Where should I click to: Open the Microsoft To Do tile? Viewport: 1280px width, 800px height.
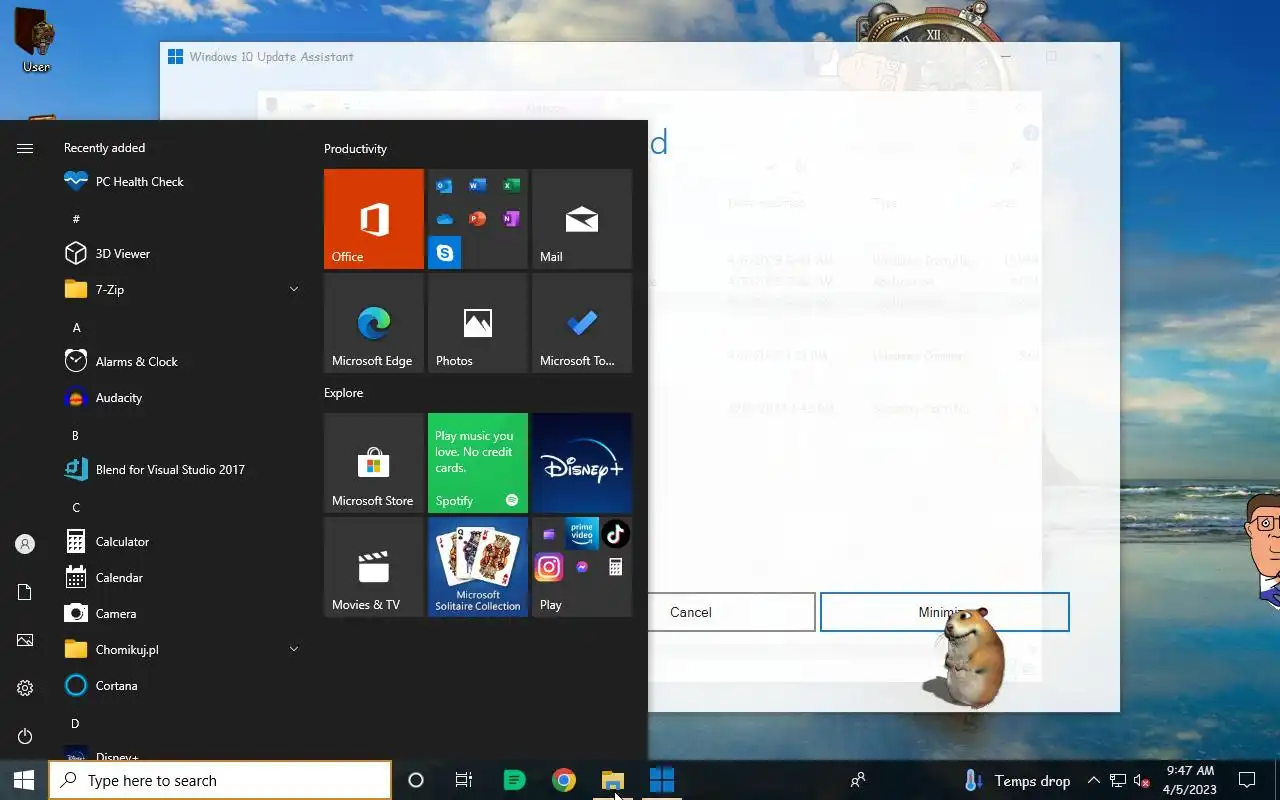pyautogui.click(x=582, y=323)
